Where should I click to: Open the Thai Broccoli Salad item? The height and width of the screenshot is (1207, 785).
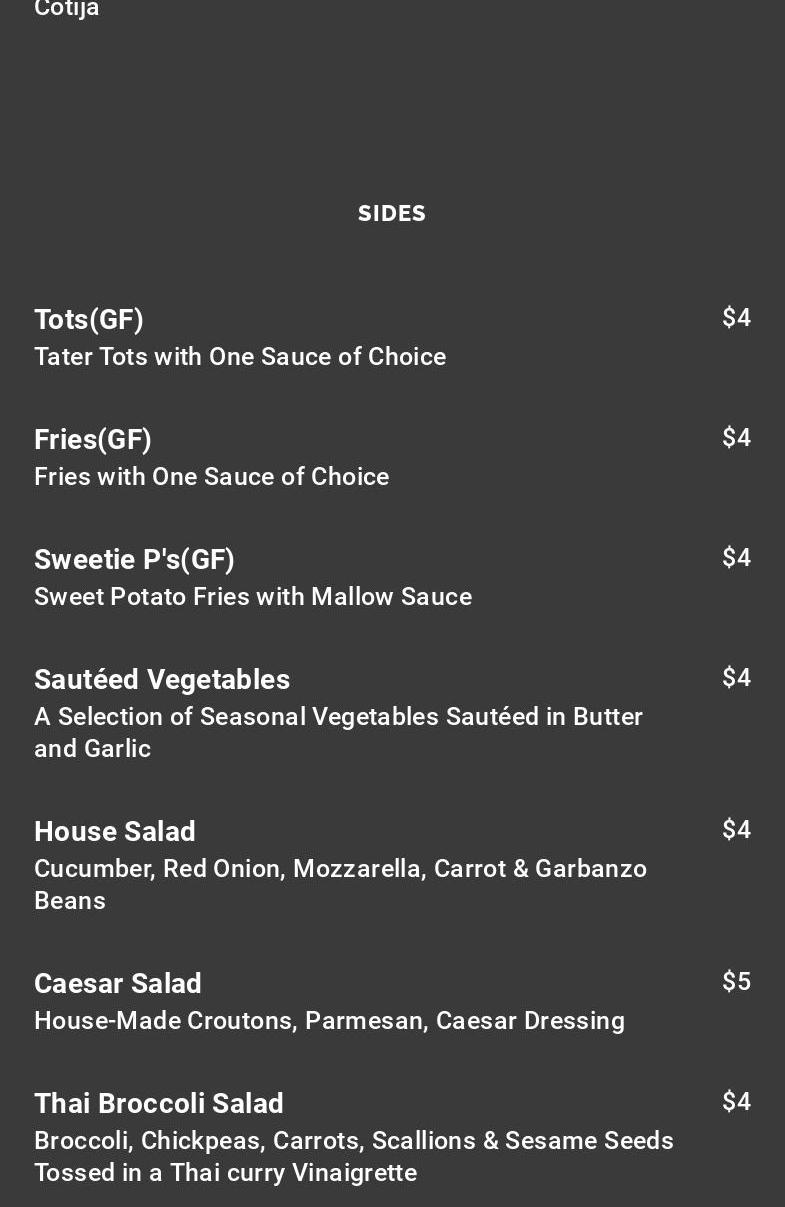pos(159,1103)
